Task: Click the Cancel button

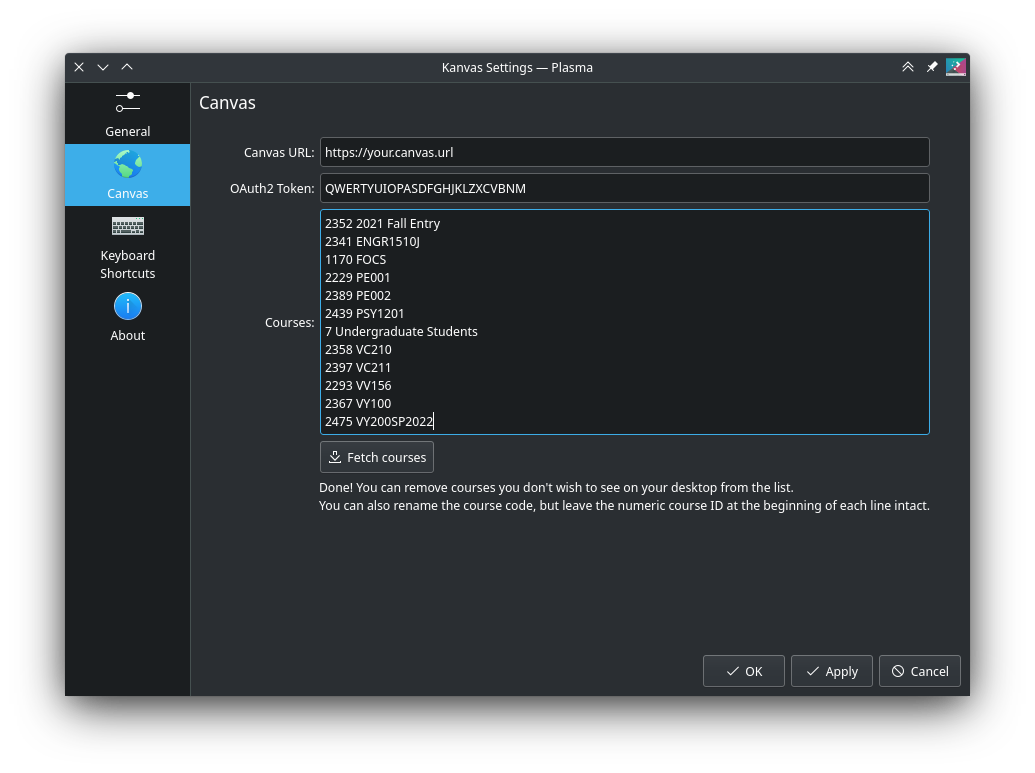Action: (x=919, y=671)
